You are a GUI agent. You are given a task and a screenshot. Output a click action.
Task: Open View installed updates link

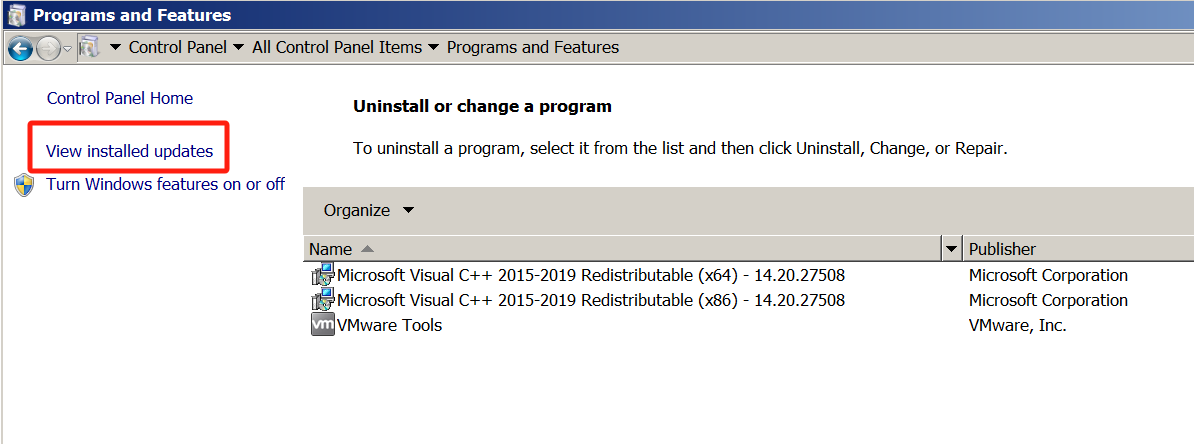[129, 152]
